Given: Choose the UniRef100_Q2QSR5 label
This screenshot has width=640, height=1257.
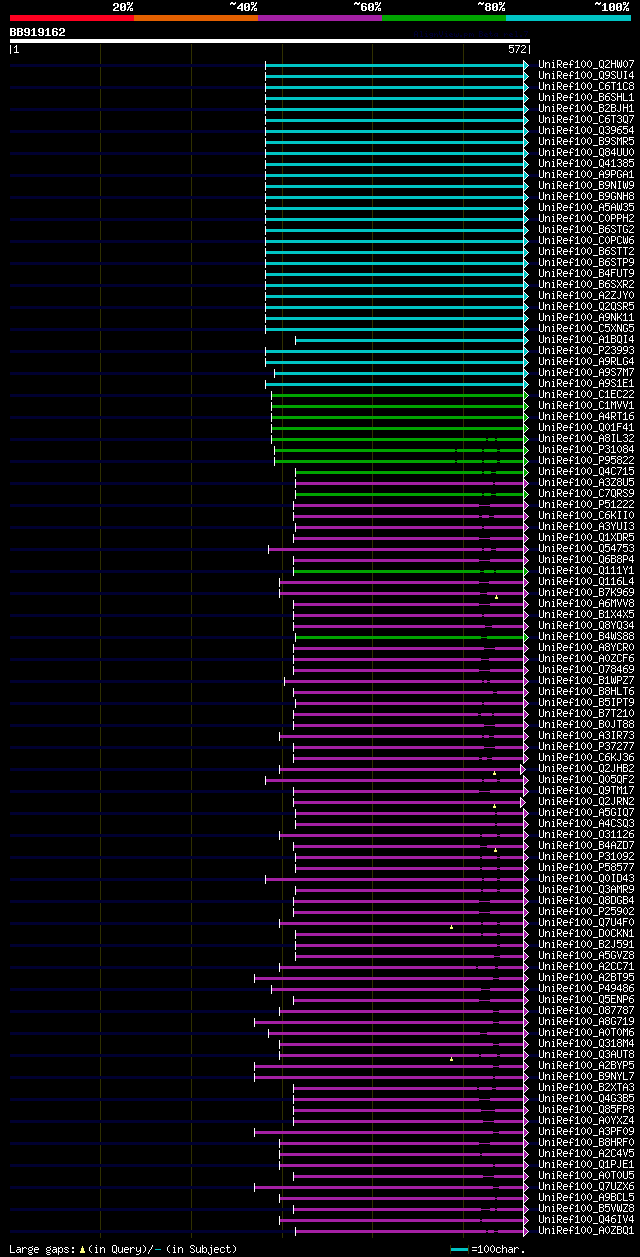Looking at the screenshot, I should tap(586, 307).
